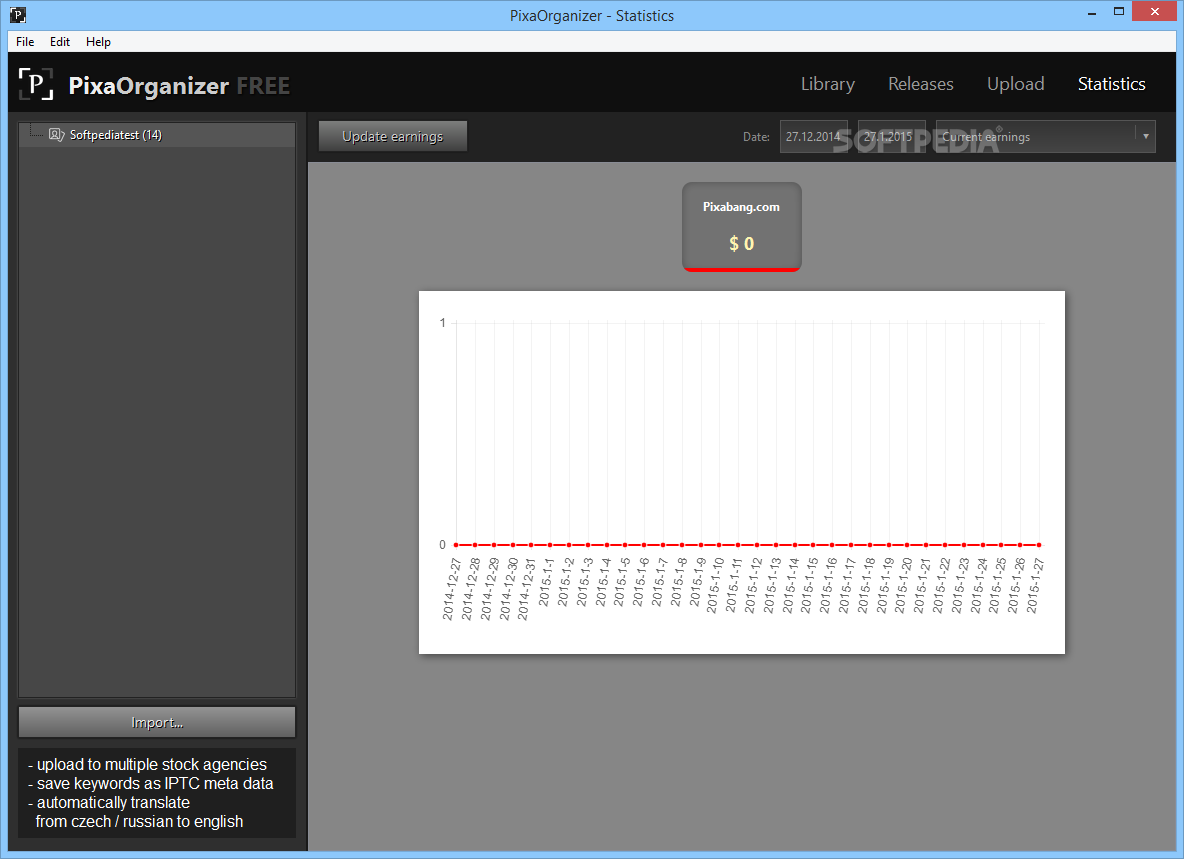Switch to the Statistics tab
This screenshot has width=1184, height=859.
click(x=1112, y=84)
